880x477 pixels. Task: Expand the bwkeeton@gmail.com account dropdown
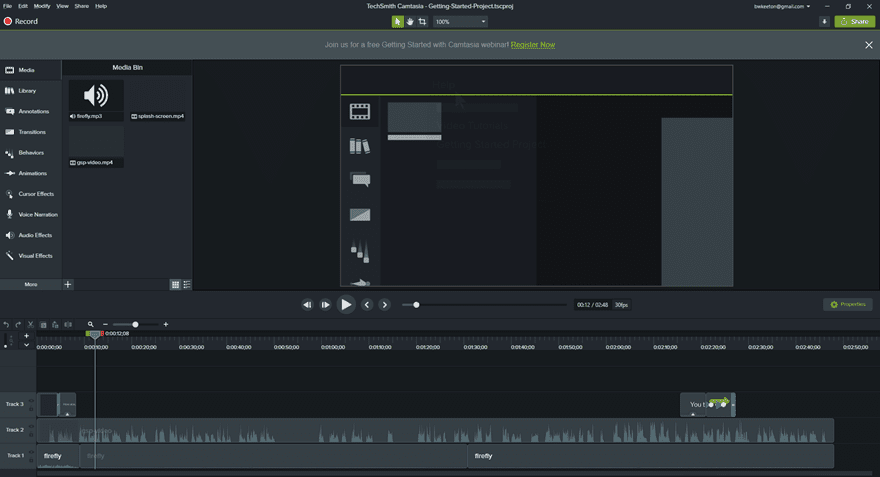(x=783, y=6)
